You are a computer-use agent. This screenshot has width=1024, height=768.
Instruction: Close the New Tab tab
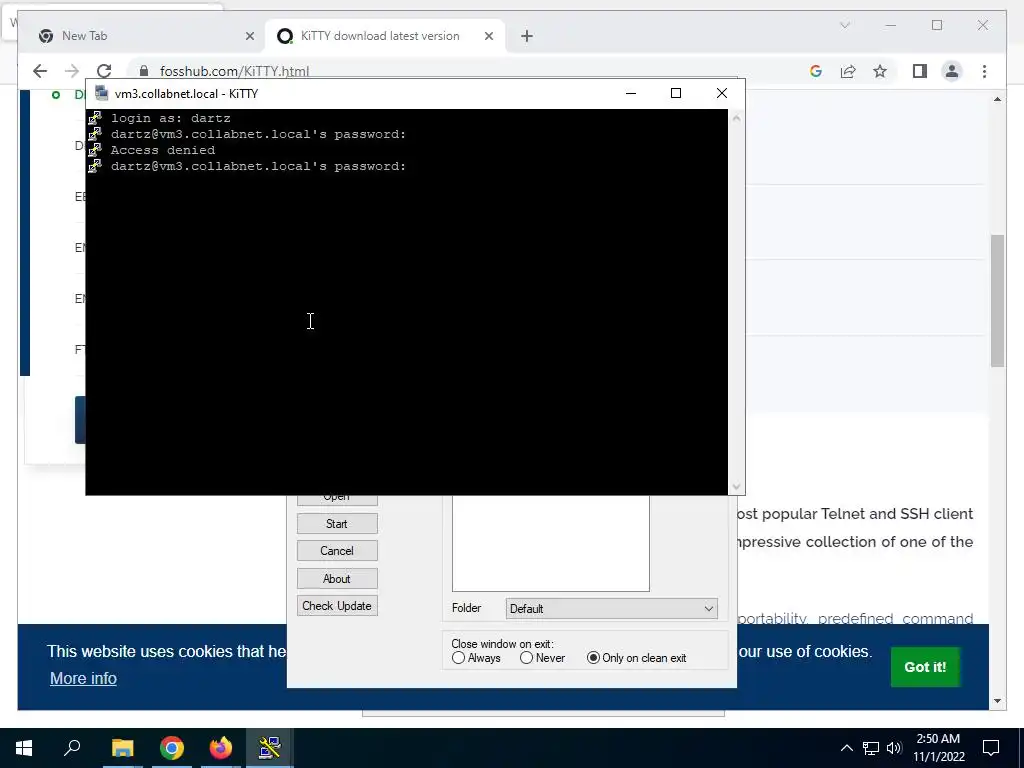(x=249, y=37)
